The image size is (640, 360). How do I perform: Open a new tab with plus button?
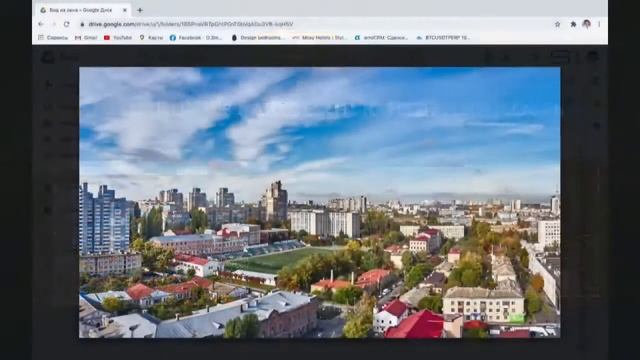pos(140,10)
